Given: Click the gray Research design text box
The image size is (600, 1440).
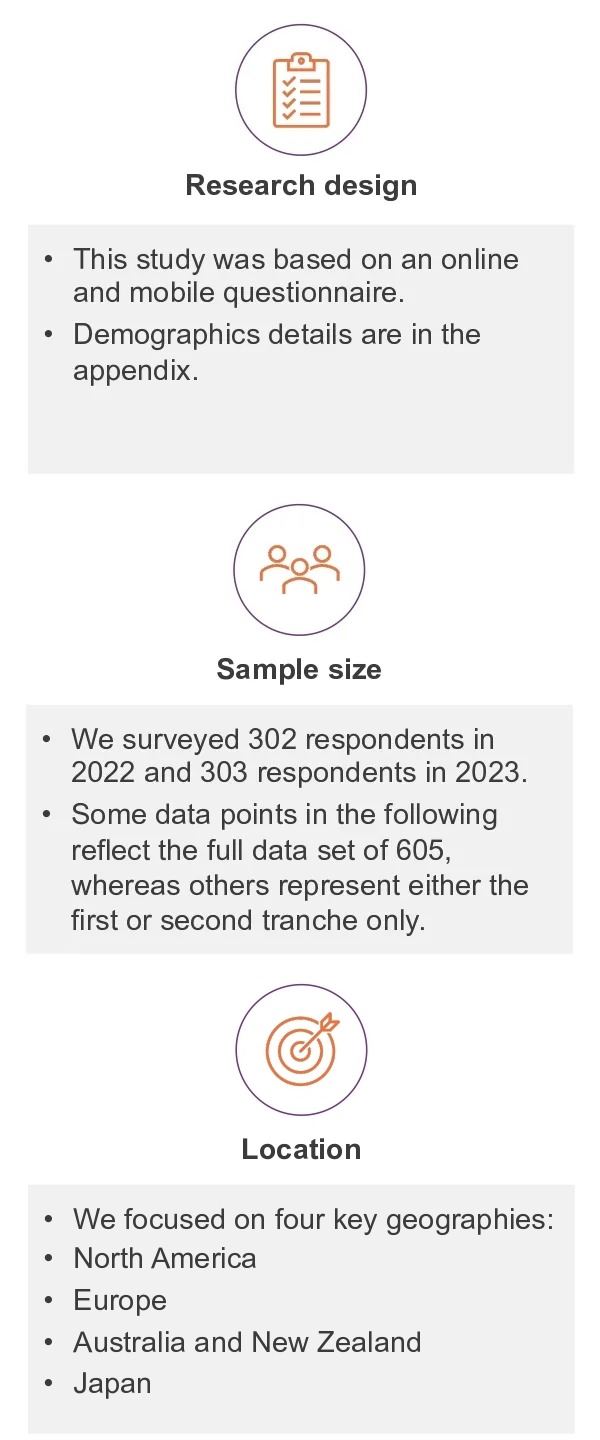Looking at the screenshot, I should 301,349.
